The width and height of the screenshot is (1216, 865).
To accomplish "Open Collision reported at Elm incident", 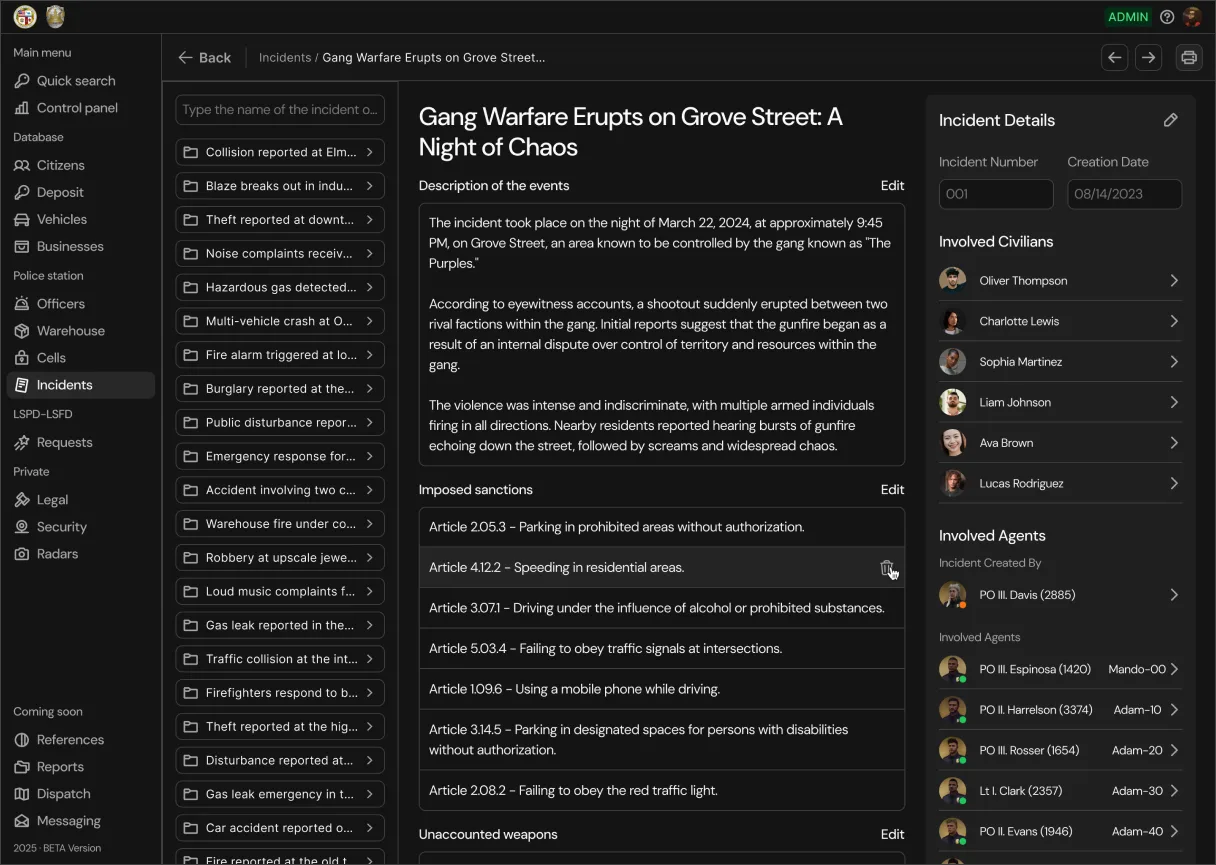I will coord(280,152).
